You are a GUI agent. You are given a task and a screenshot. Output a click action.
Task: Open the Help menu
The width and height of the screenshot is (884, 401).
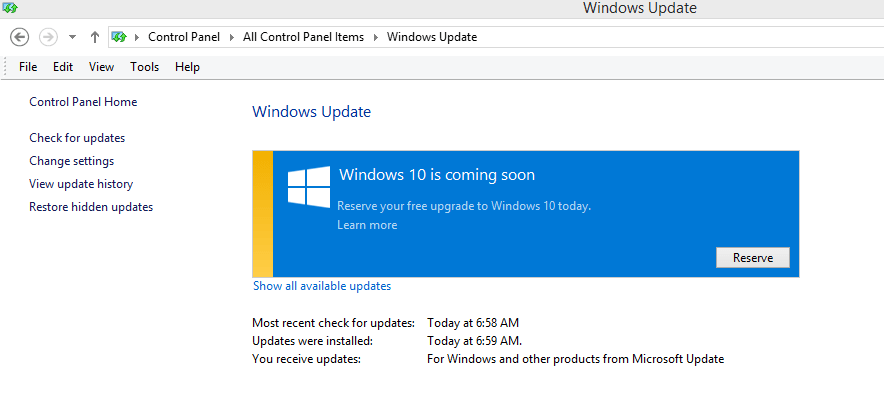point(187,67)
